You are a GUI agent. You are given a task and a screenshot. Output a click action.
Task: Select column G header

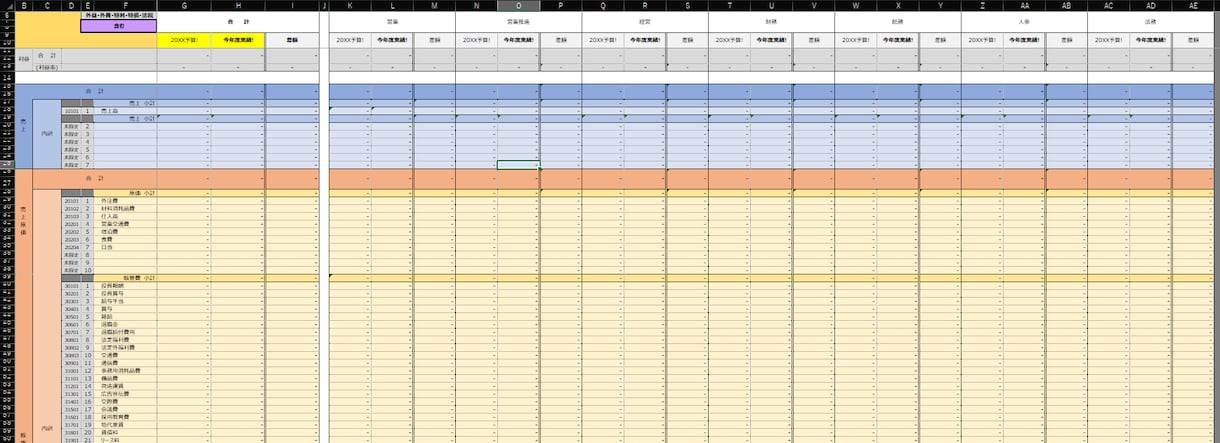coord(184,5)
